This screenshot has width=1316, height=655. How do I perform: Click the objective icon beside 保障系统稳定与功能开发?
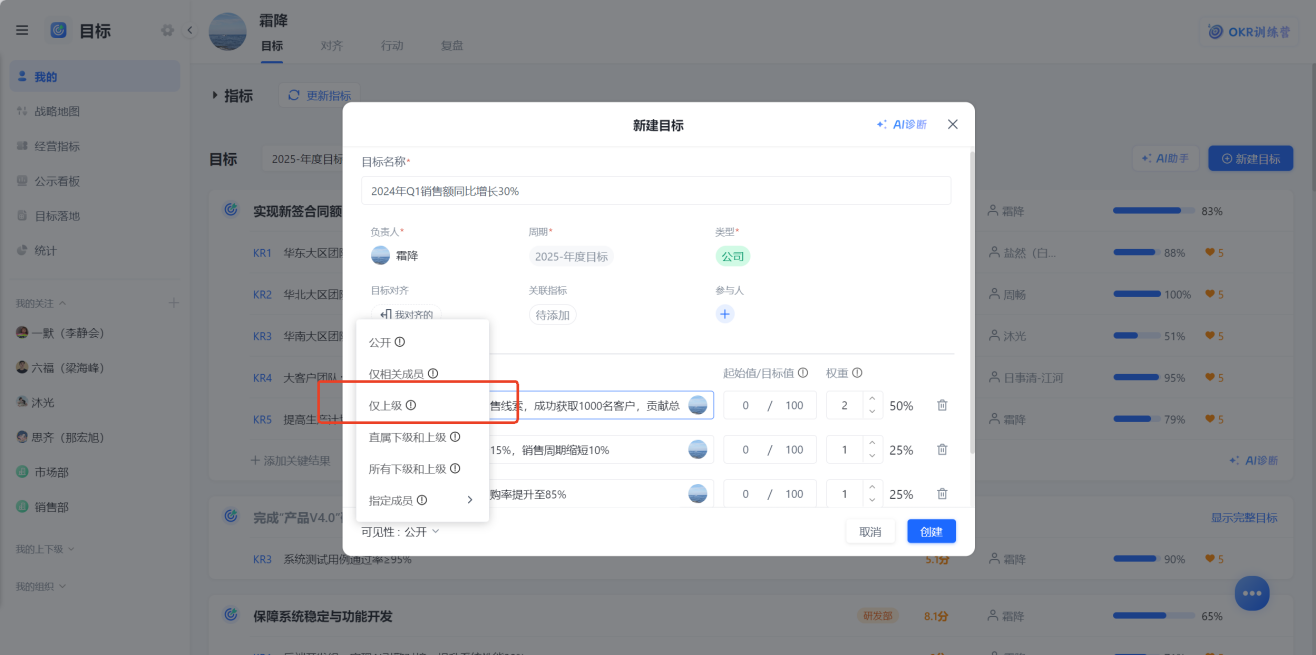[x=231, y=615]
